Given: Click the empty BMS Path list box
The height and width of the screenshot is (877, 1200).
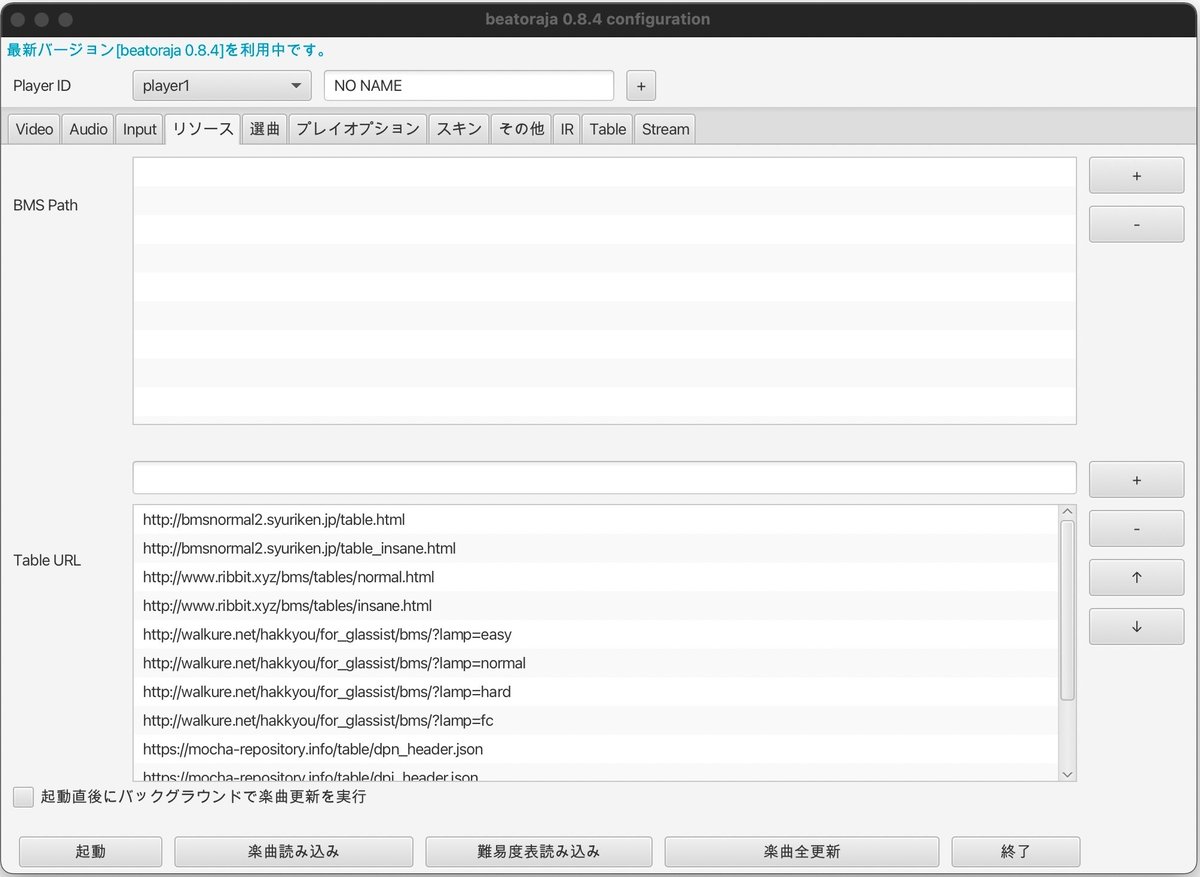Looking at the screenshot, I should (604, 290).
